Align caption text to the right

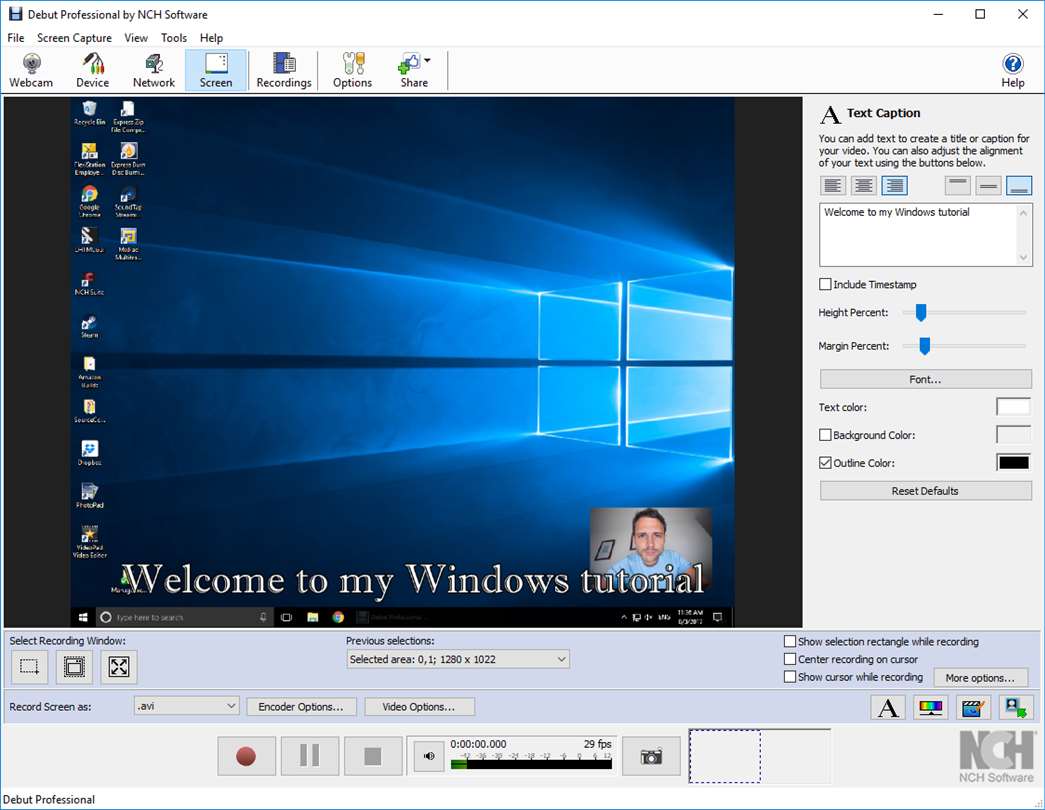[x=894, y=185]
